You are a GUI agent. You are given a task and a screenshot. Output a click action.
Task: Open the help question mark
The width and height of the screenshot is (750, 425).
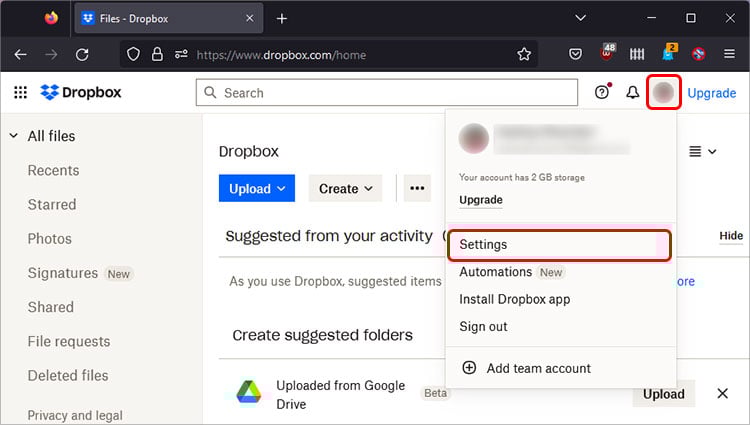602,92
